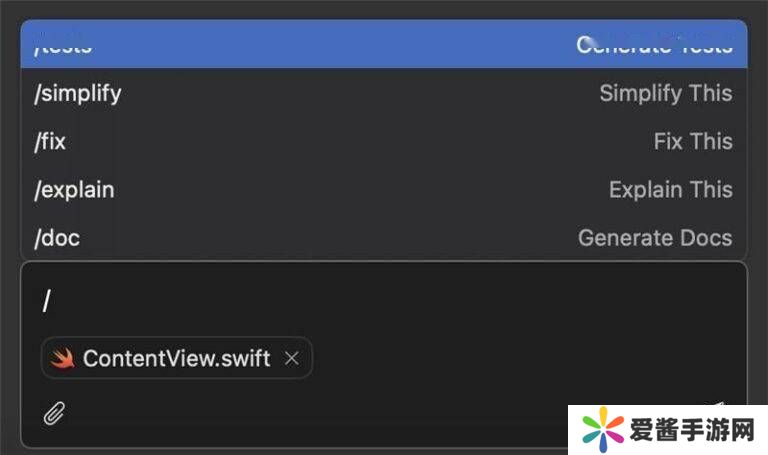Click the Generate Tests description
This screenshot has width=768, height=455.
point(654,46)
